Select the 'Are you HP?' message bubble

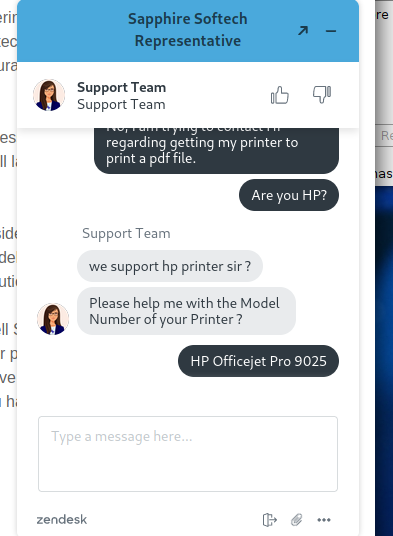289,195
